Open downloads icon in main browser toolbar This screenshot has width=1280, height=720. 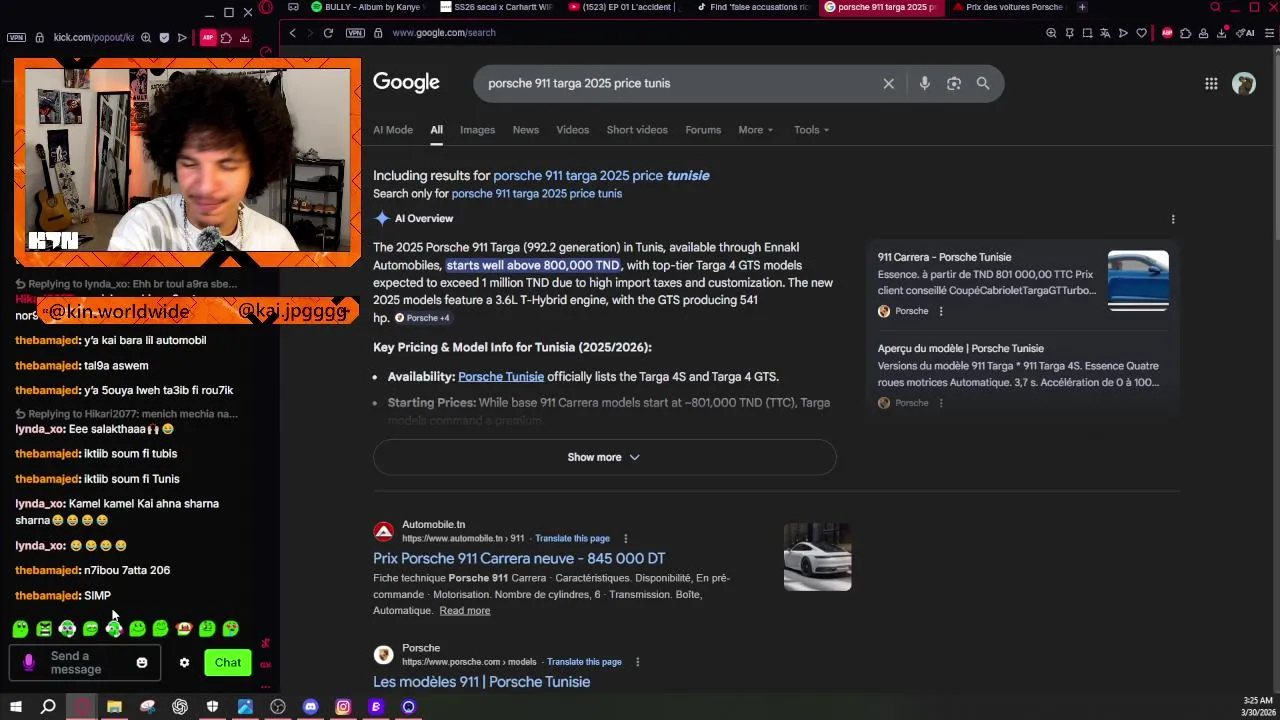point(1221,33)
